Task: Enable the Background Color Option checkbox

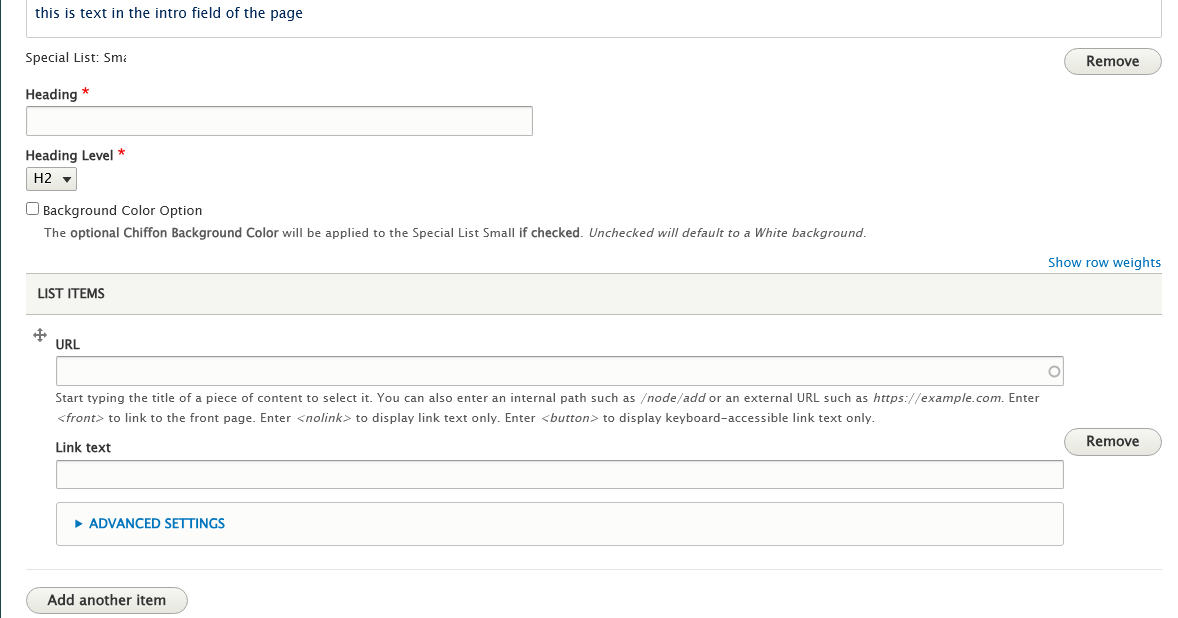Action: click(x=33, y=210)
